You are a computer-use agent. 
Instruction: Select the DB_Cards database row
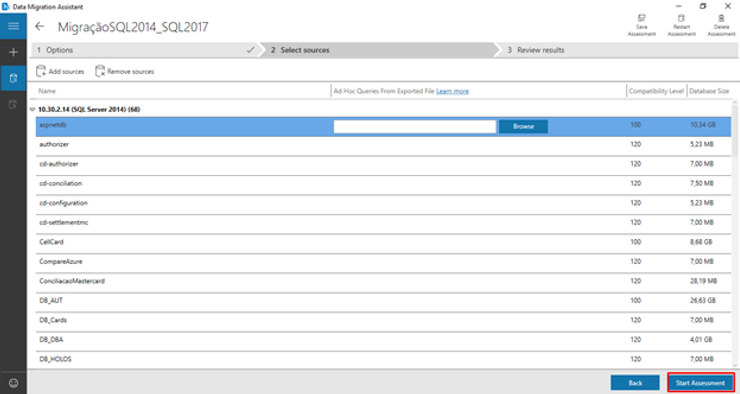pyautogui.click(x=384, y=322)
